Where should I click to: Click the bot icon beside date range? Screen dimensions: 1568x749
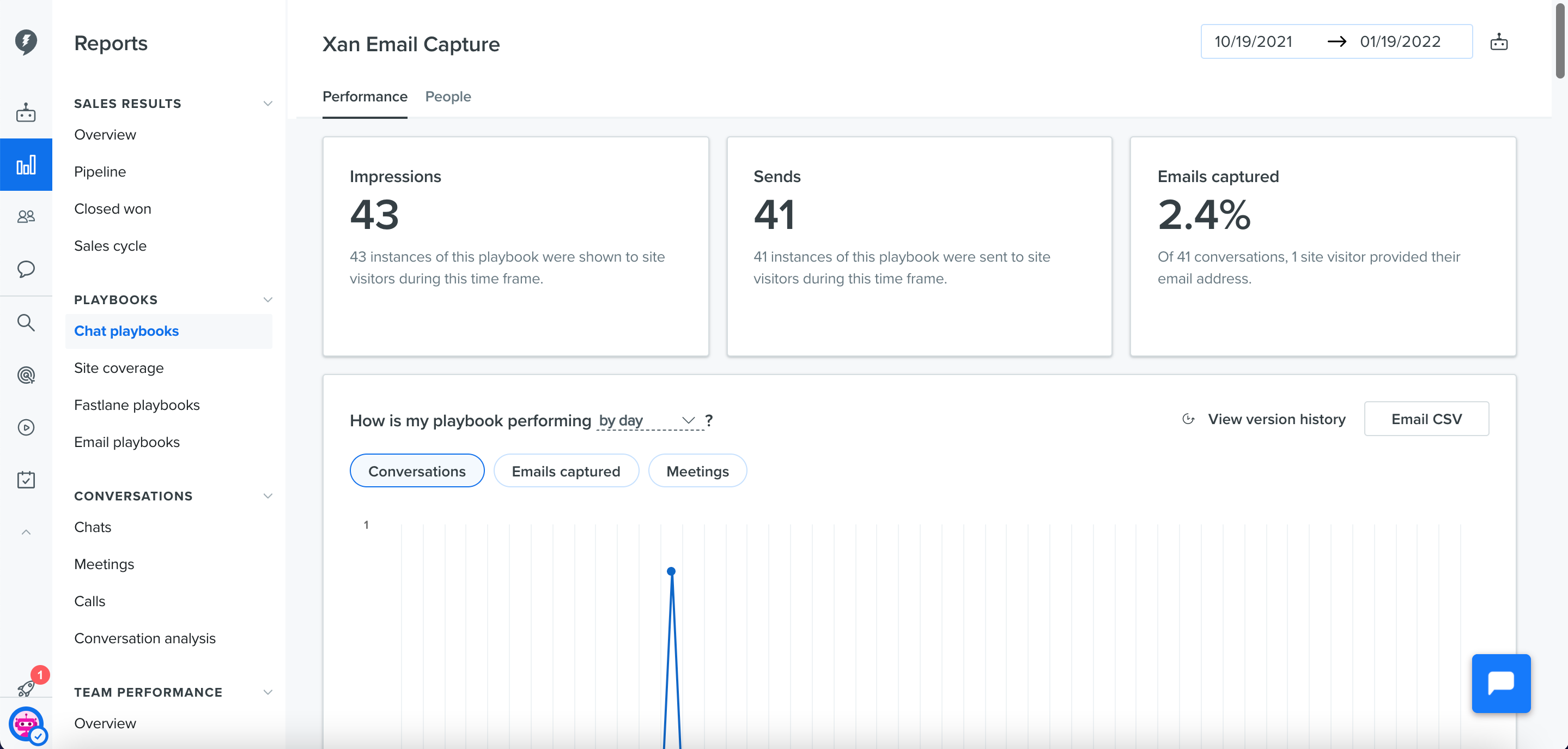1499,42
